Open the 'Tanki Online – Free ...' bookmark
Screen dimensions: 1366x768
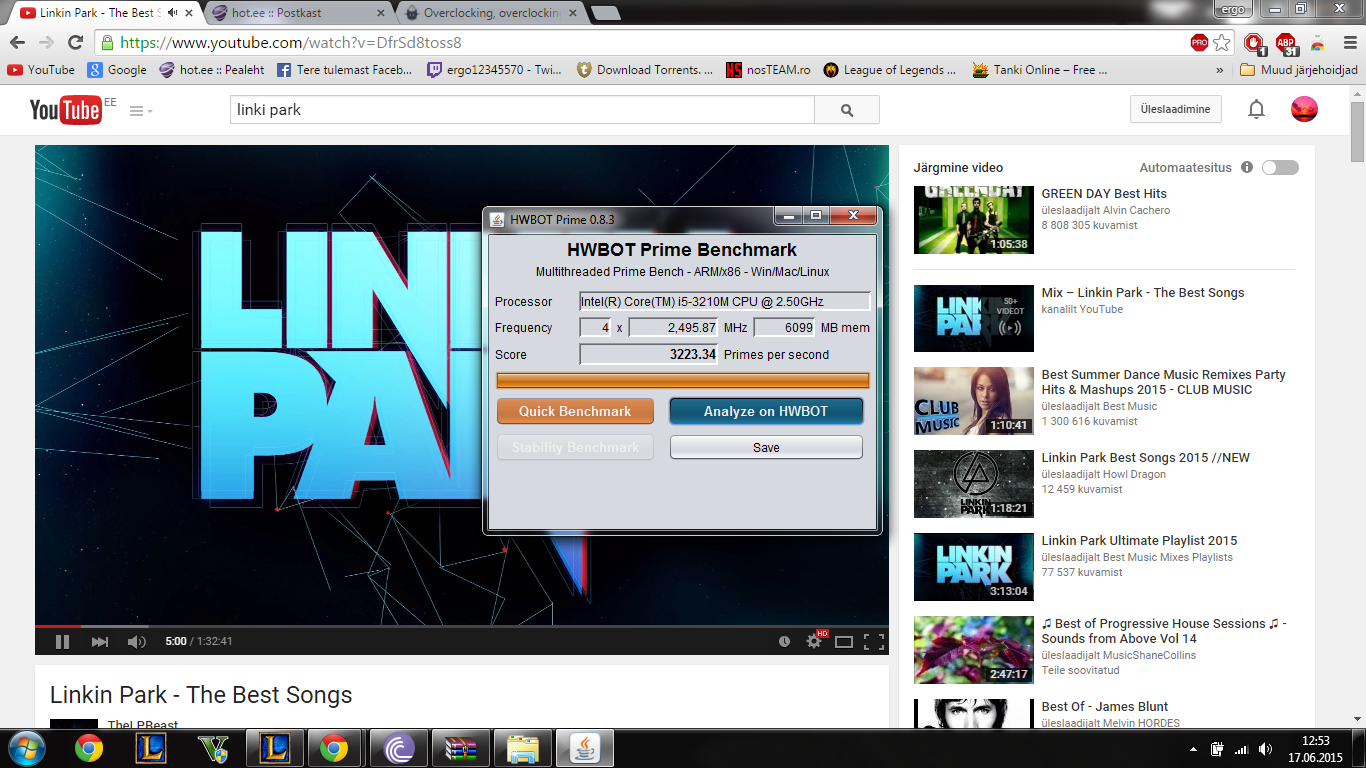[x=1040, y=70]
